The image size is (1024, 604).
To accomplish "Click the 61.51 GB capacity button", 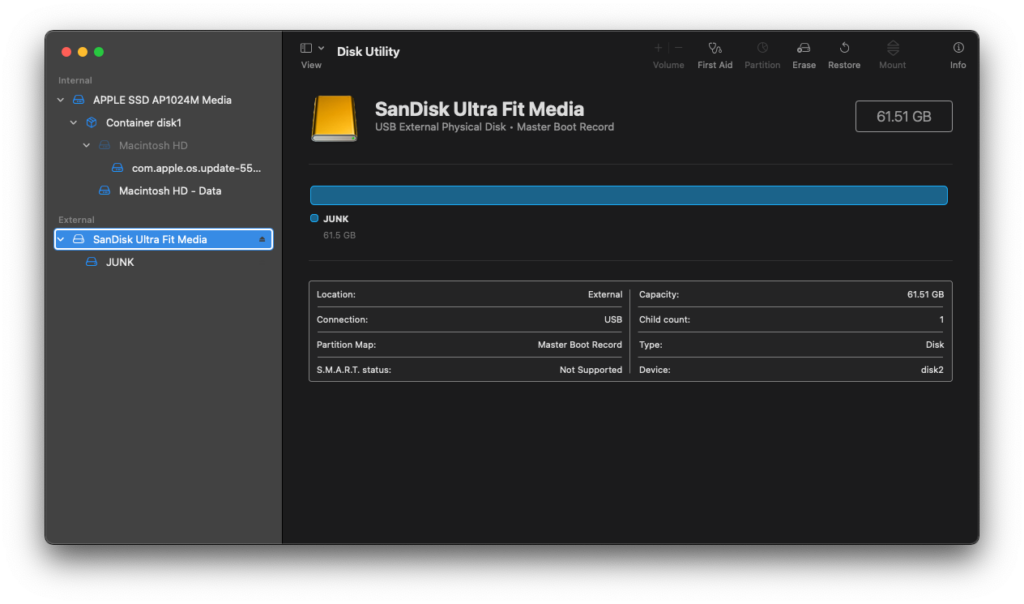I will [903, 115].
